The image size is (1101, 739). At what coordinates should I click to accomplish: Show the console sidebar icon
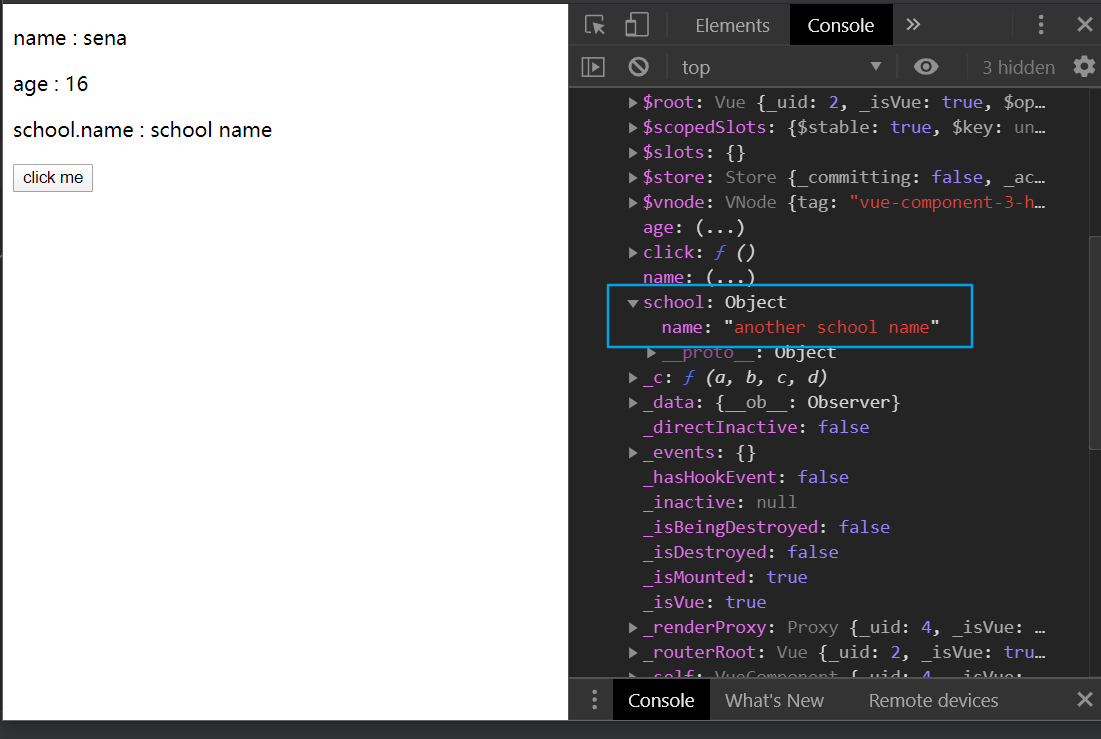click(593, 67)
